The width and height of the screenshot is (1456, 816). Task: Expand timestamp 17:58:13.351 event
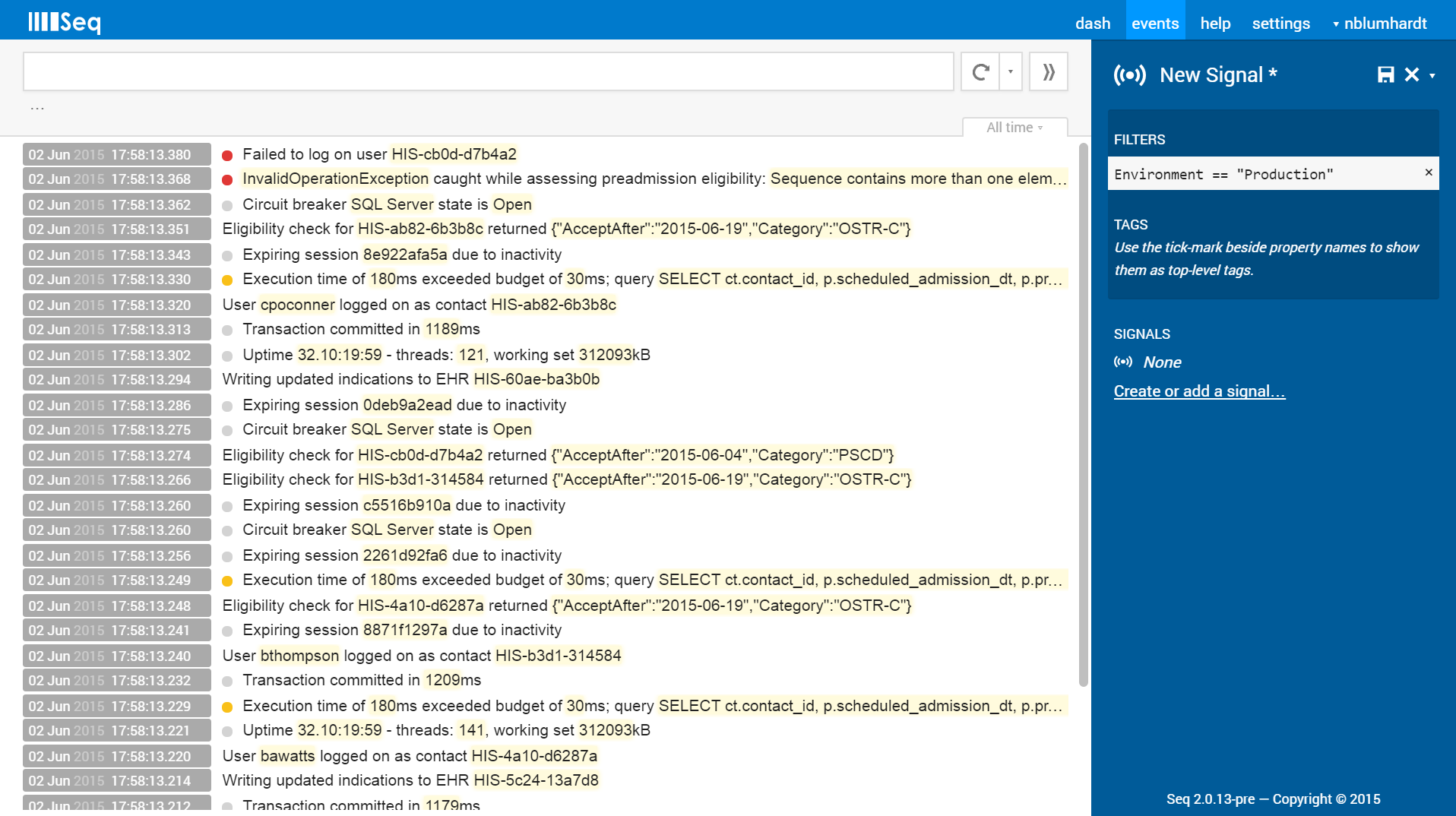click(117, 229)
